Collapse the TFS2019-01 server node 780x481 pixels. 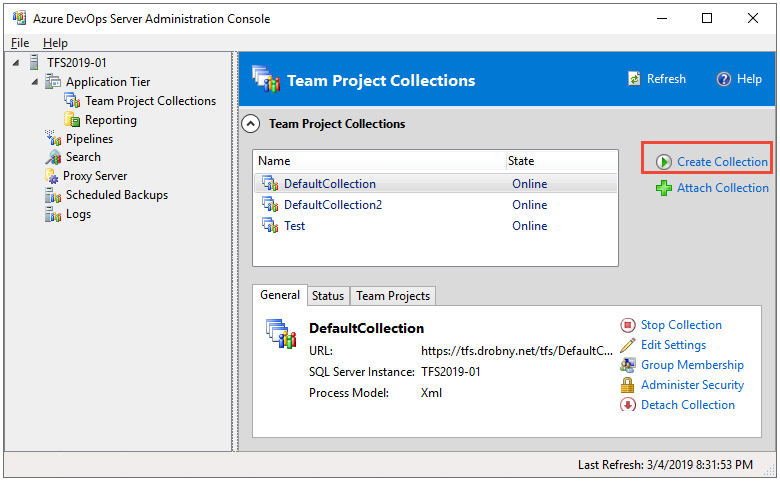(x=16, y=63)
